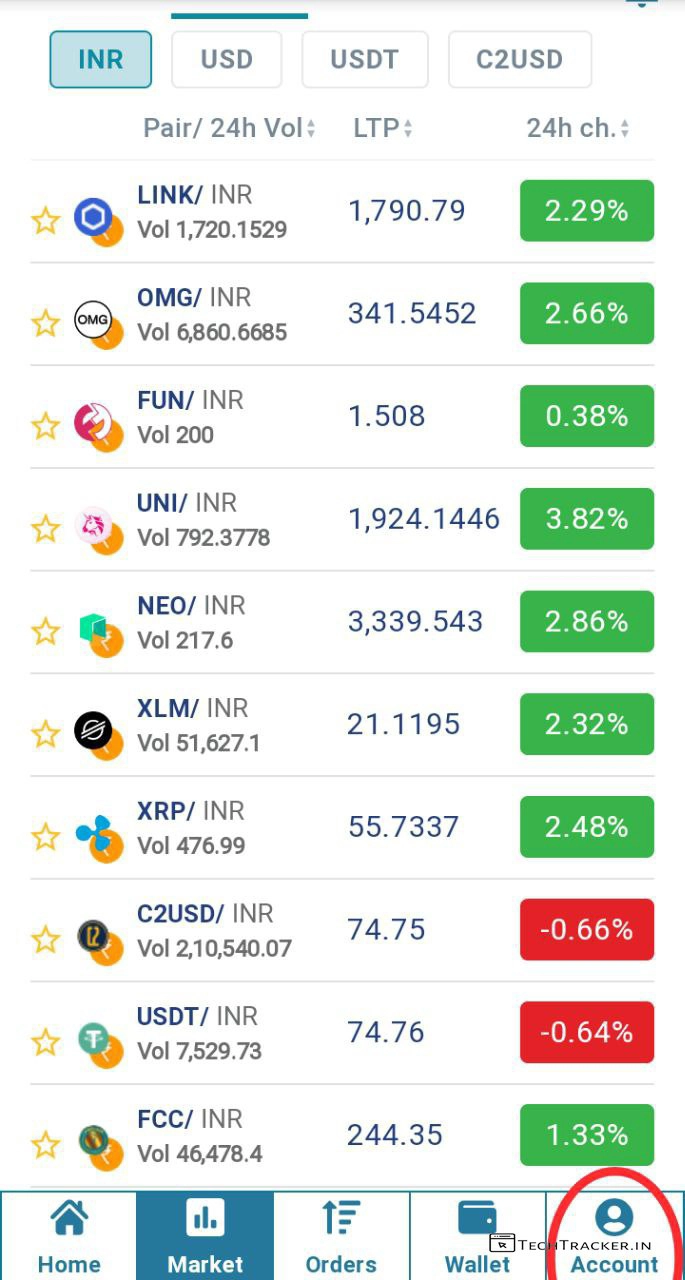Tap the red -0.66% change badge

tap(586, 930)
